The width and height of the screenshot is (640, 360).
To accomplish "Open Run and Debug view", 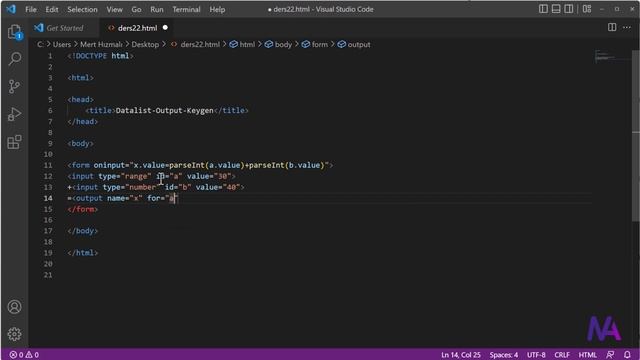I will pyautogui.click(x=14, y=114).
